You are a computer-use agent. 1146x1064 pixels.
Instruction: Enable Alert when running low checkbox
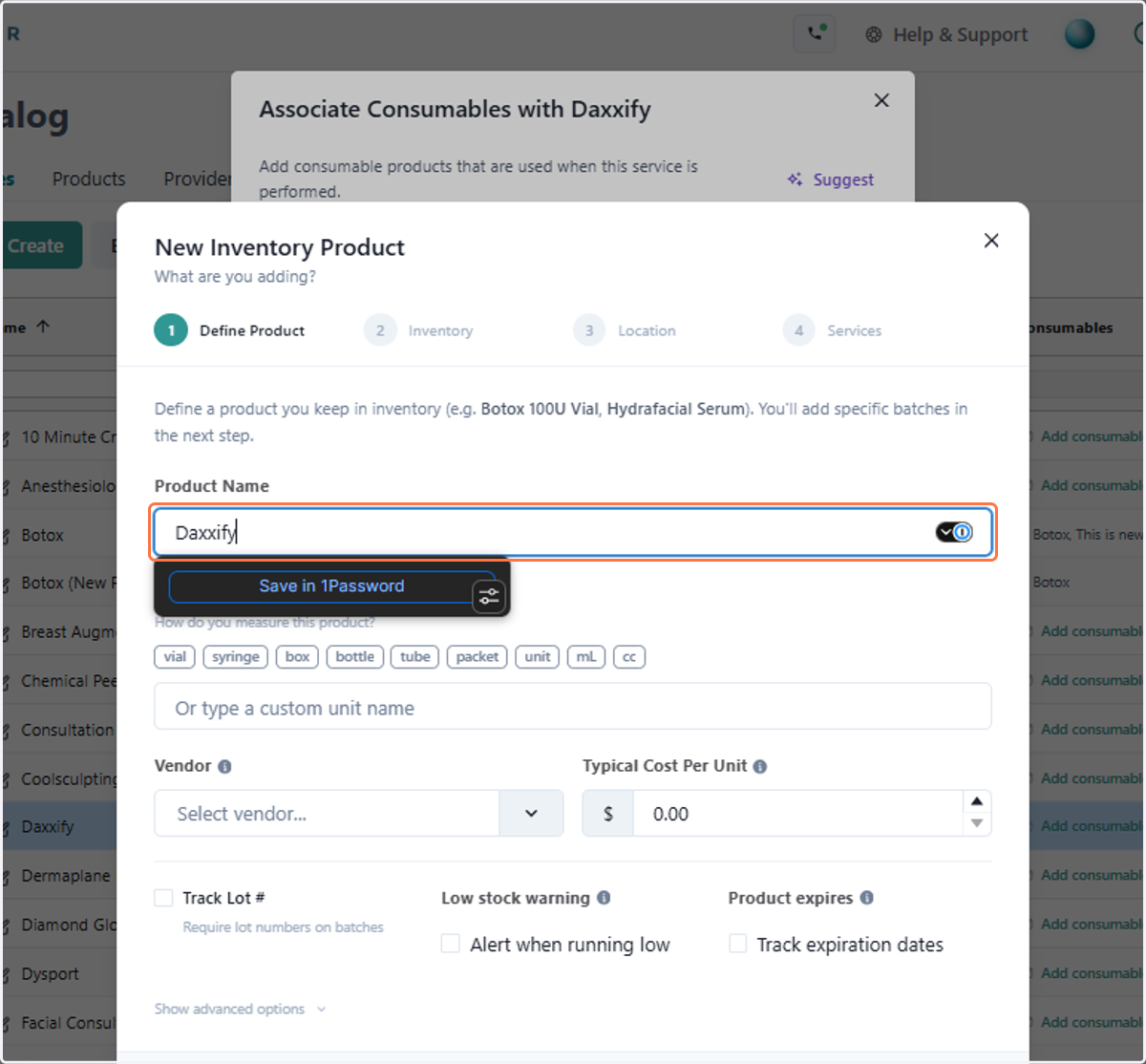coord(450,944)
